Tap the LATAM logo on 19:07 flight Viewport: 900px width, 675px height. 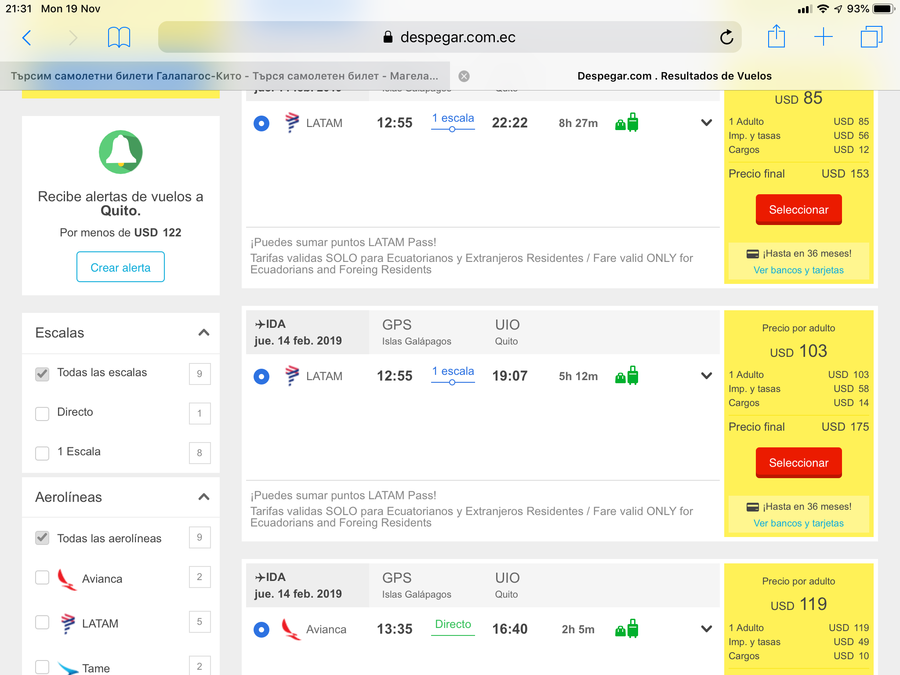[x=292, y=375]
